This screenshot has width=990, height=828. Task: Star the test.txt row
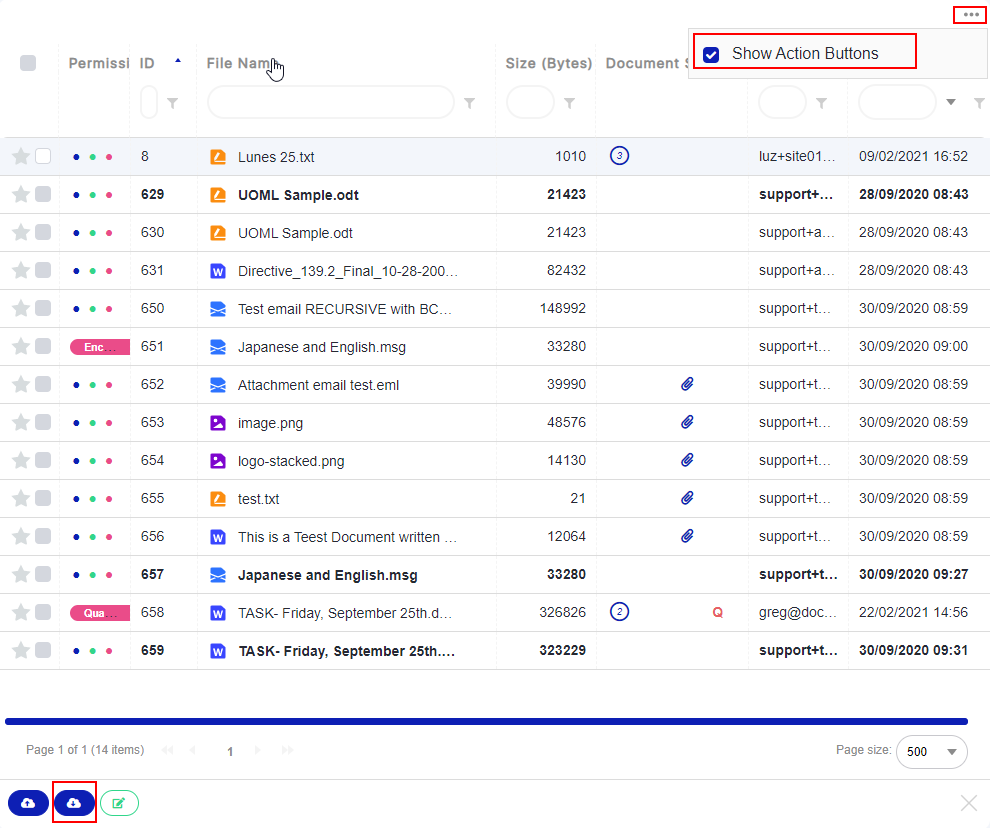[x=21, y=498]
